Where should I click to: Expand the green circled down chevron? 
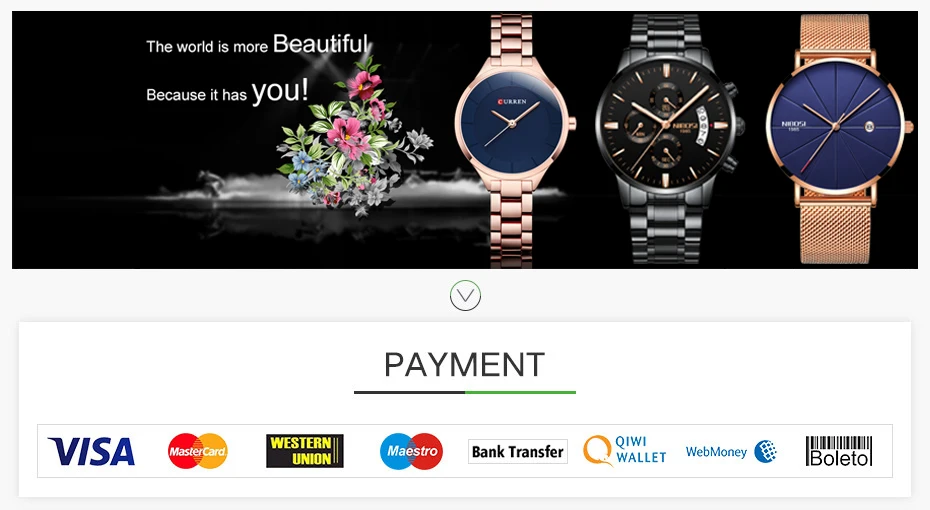pyautogui.click(x=465, y=296)
